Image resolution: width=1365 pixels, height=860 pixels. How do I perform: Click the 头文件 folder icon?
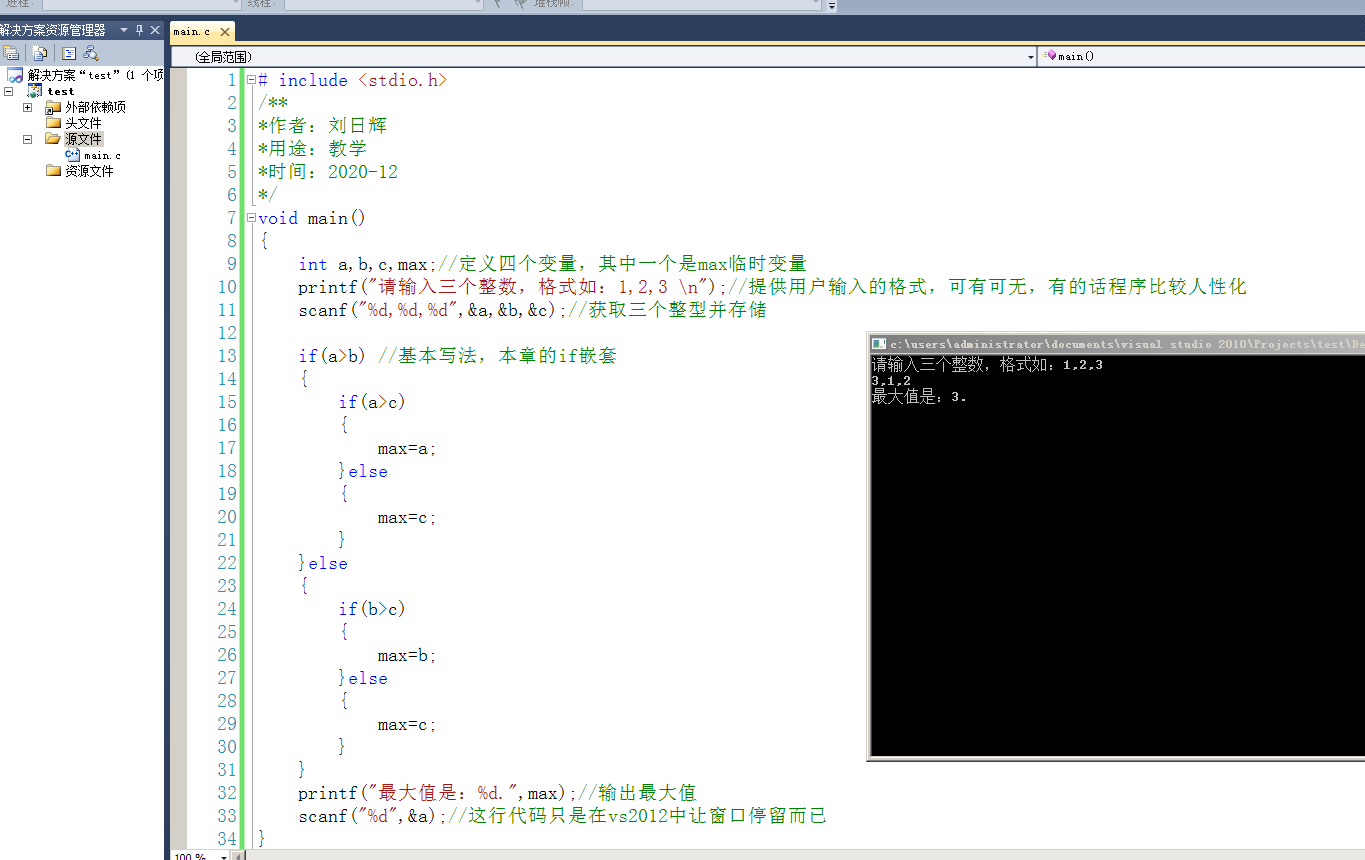tap(53, 123)
